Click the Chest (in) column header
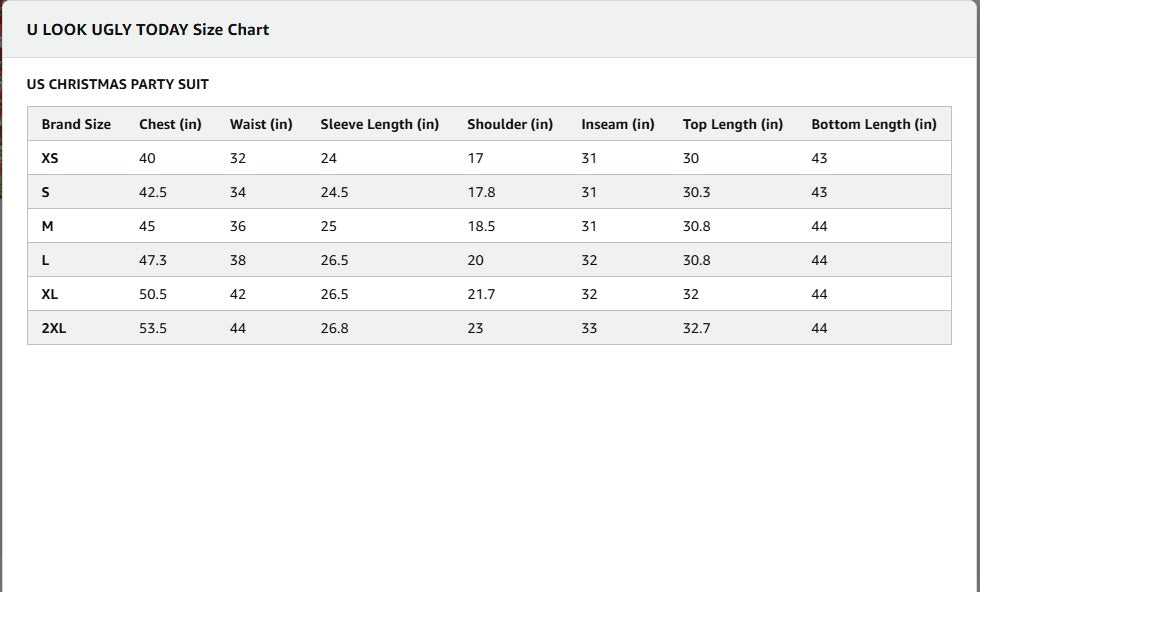The height and width of the screenshot is (644, 1152). 170,125
